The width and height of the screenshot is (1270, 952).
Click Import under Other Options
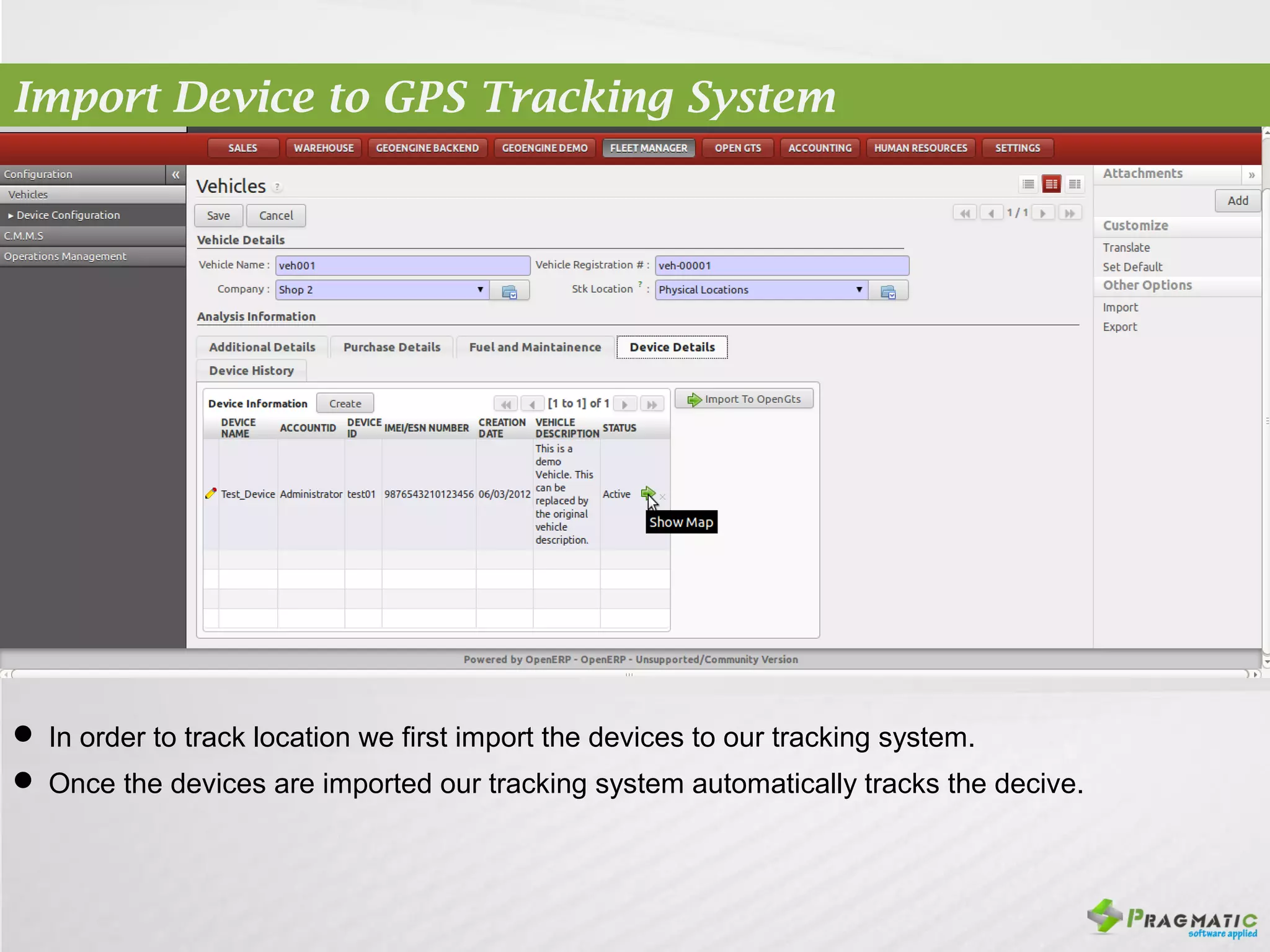pos(1120,307)
